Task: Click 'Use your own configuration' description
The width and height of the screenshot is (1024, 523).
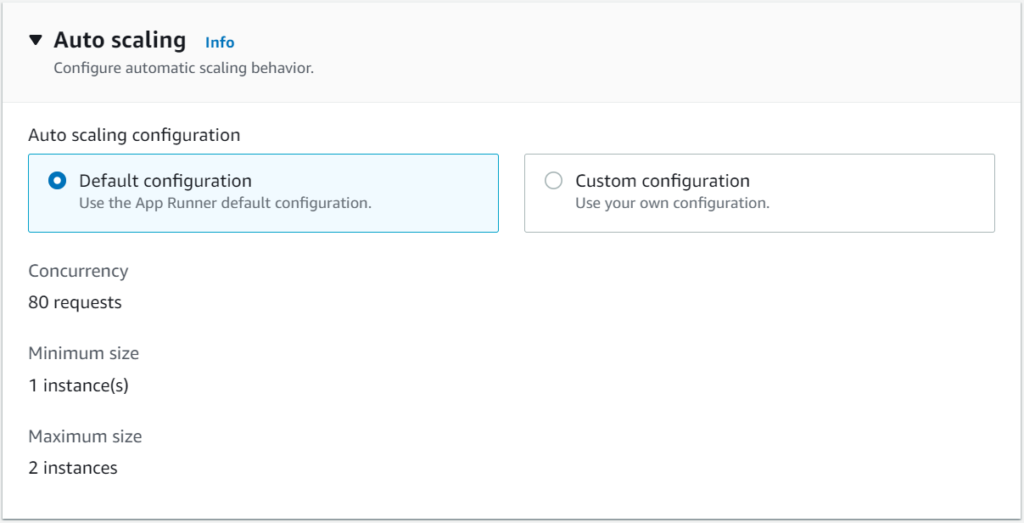Action: coord(672,203)
